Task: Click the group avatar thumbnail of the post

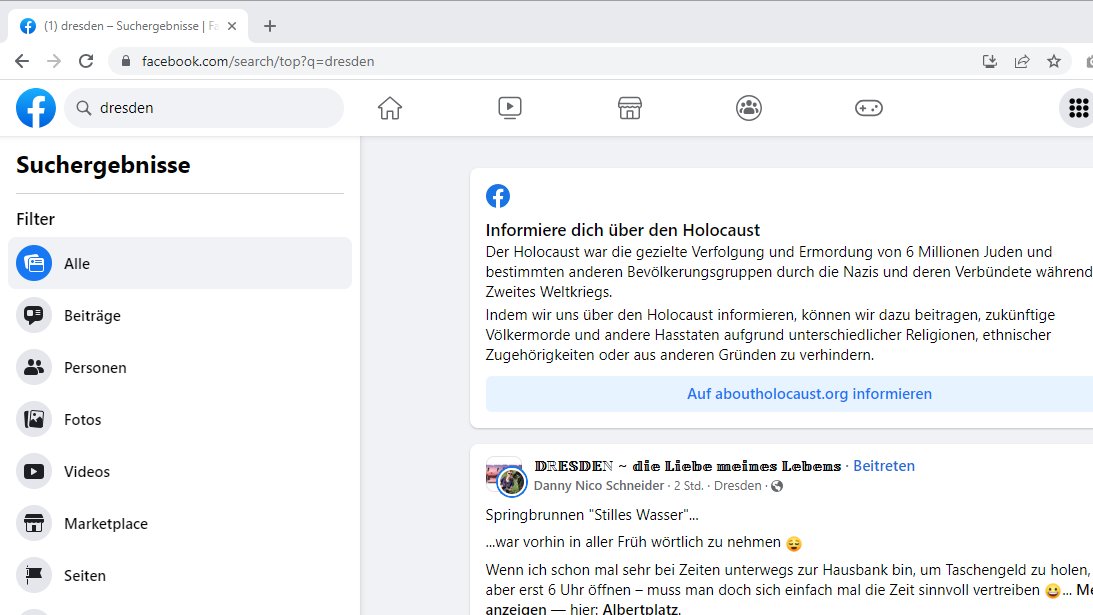Action: (x=505, y=476)
